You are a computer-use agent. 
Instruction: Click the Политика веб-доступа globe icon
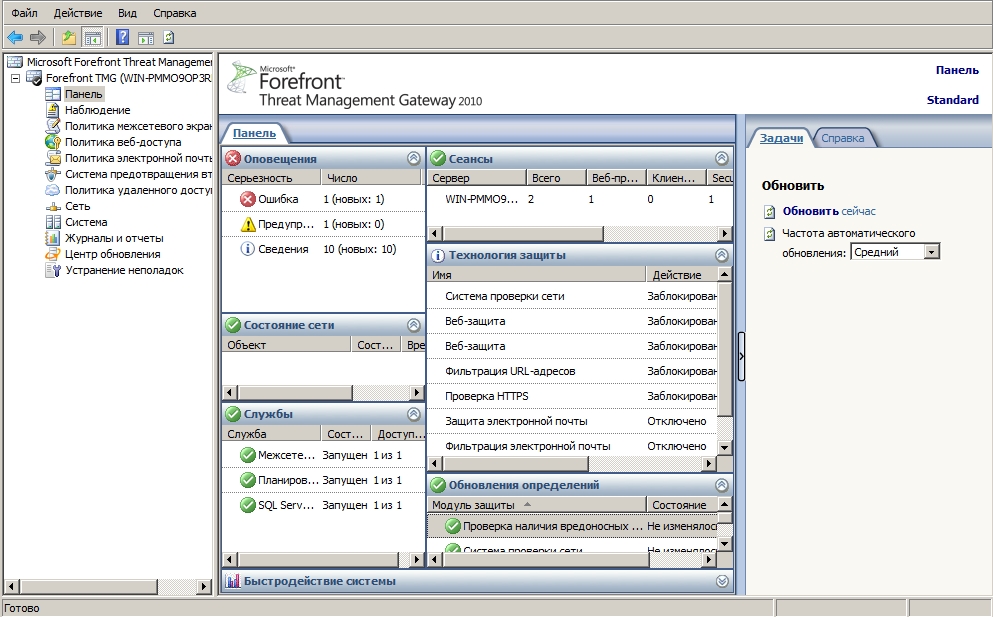pyautogui.click(x=53, y=142)
